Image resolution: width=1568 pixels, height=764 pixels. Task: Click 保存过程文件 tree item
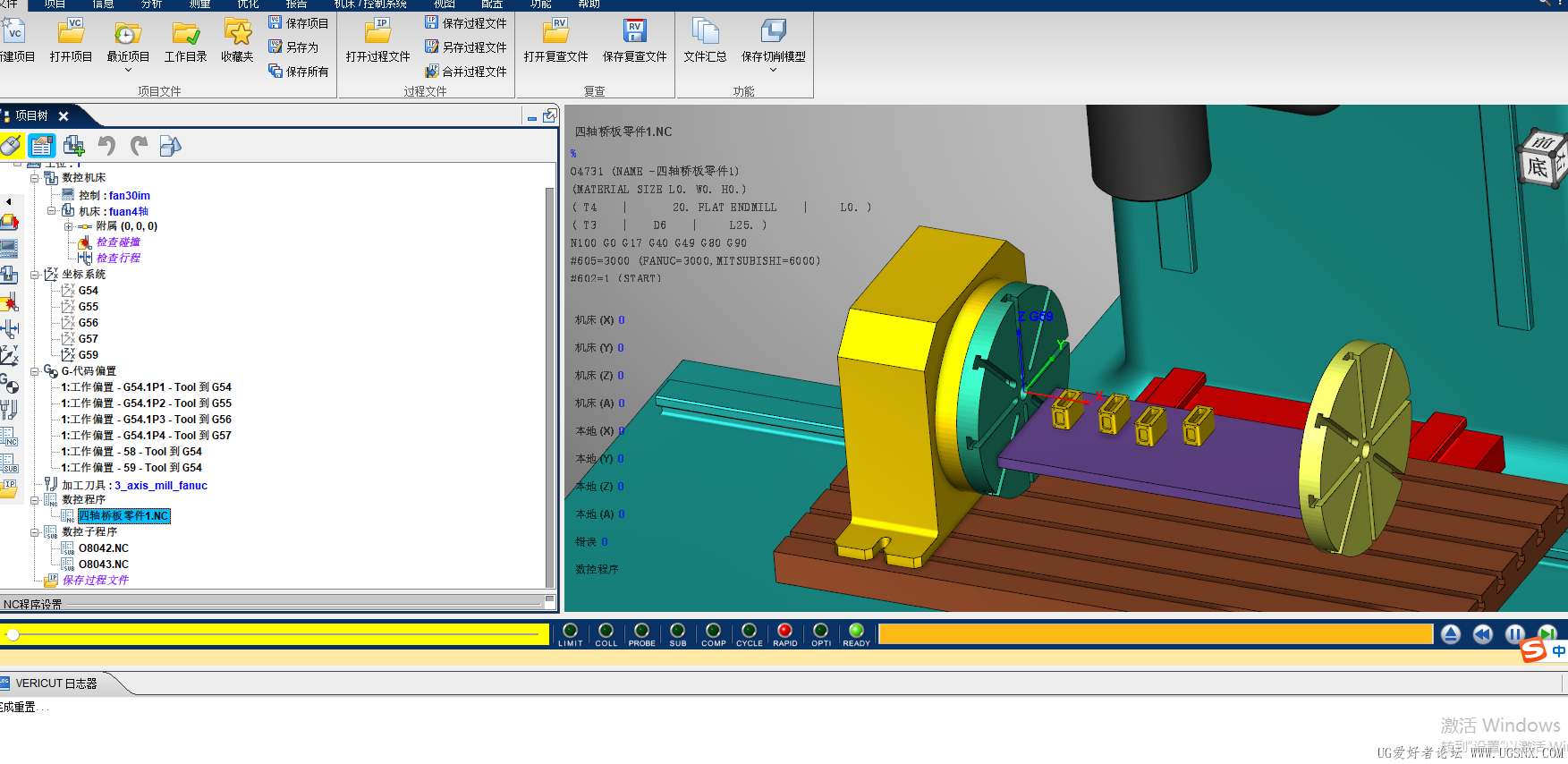[95, 581]
